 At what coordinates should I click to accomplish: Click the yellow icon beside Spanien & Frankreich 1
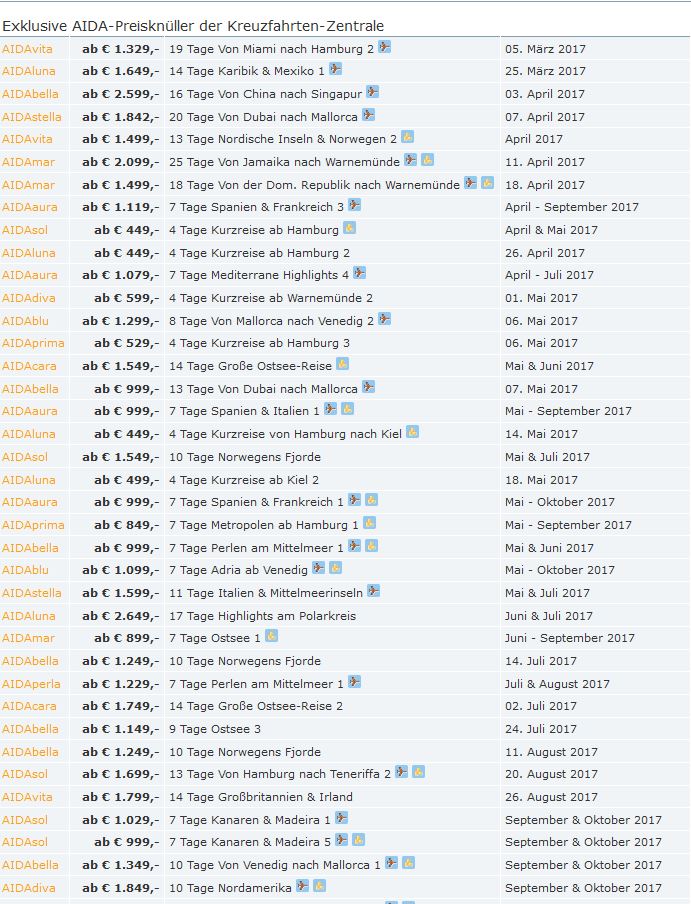[x=371, y=499]
